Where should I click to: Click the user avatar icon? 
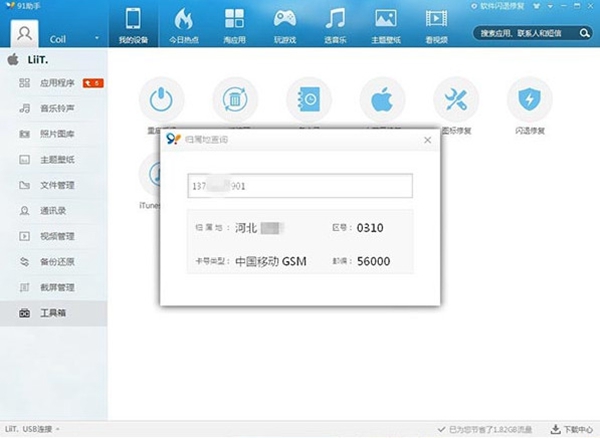24,34
